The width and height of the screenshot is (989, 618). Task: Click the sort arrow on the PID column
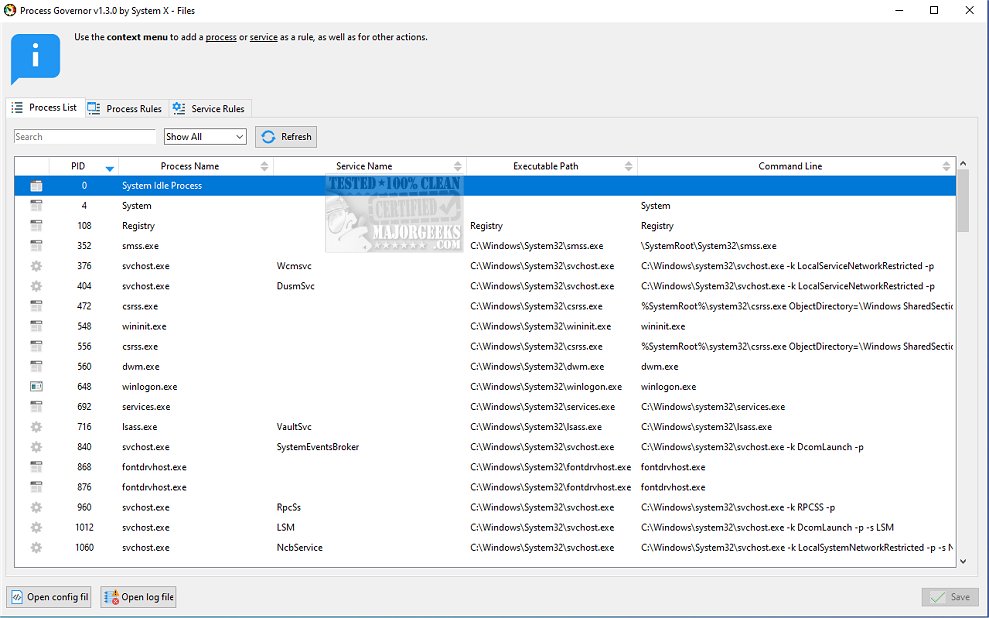coord(110,165)
